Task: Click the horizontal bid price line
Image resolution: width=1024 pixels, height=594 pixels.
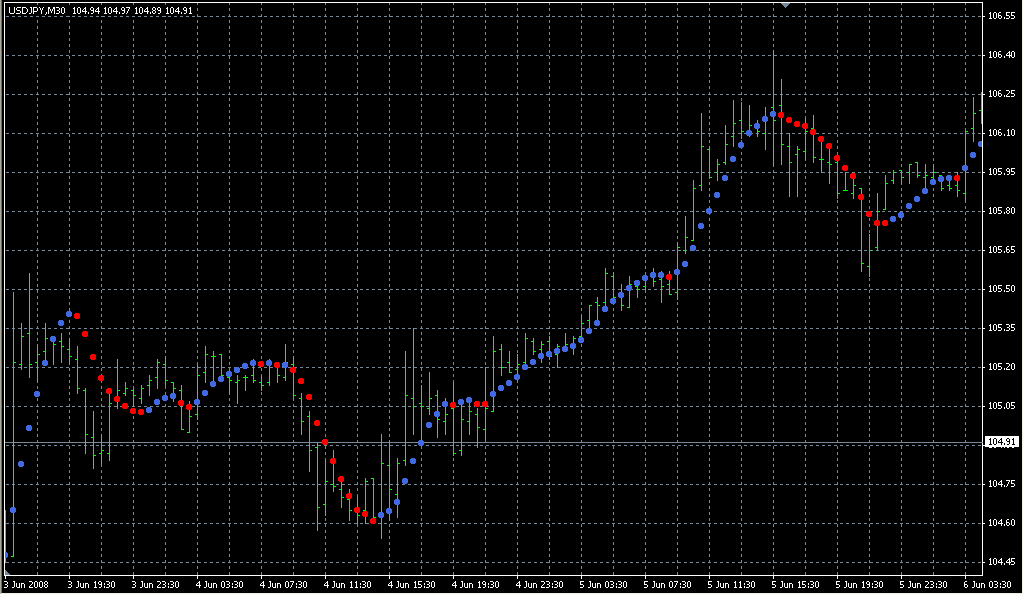Action: (x=500, y=442)
